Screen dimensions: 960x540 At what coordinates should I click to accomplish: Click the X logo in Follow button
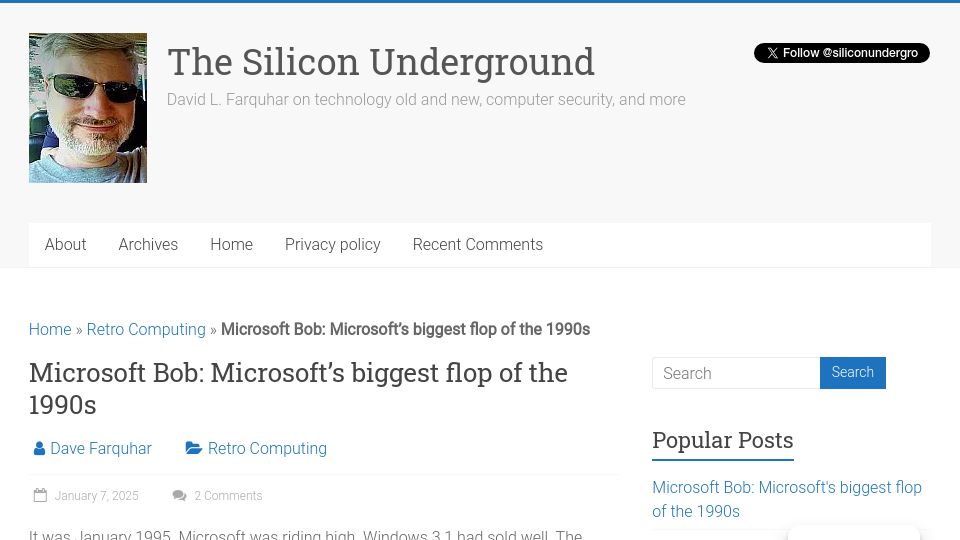[x=773, y=53]
